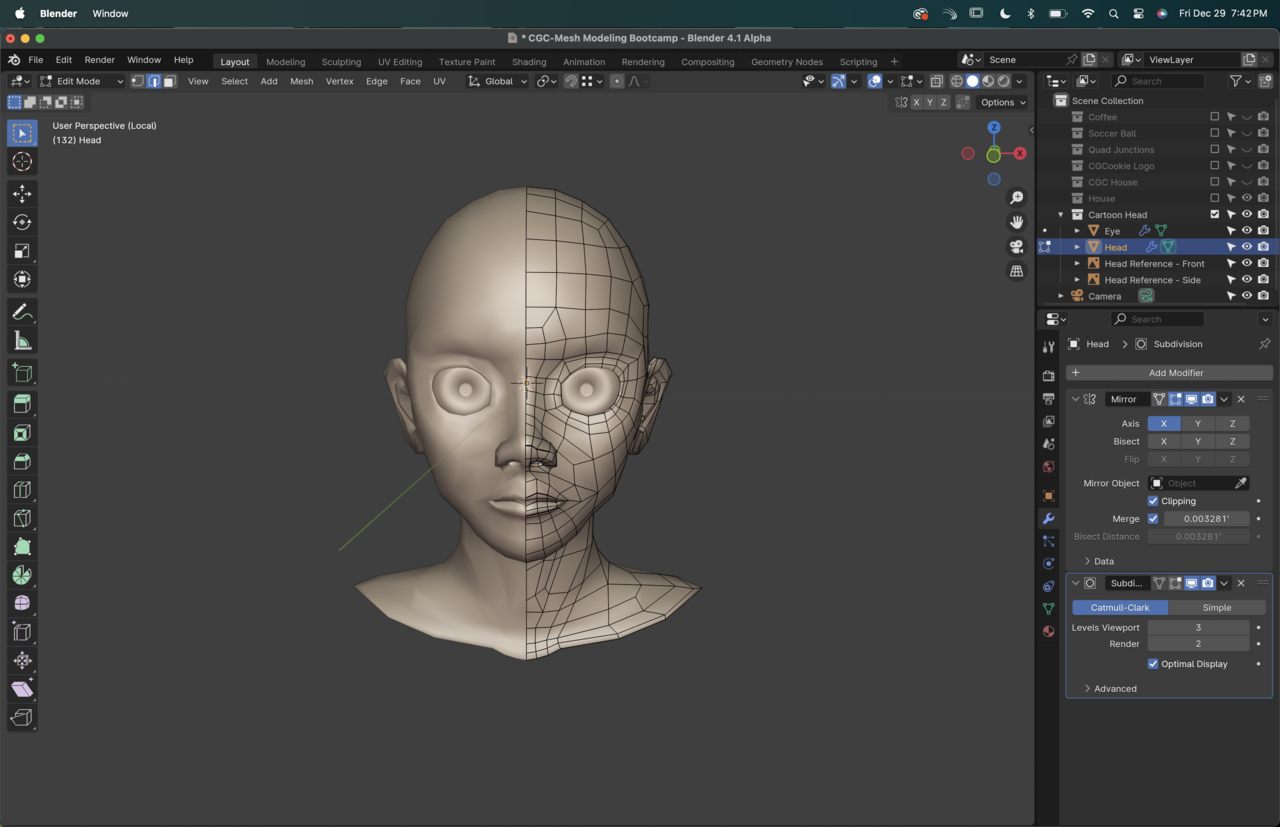This screenshot has width=1280, height=827.
Task: Activate the Annotate pencil tool
Action: tap(22, 312)
